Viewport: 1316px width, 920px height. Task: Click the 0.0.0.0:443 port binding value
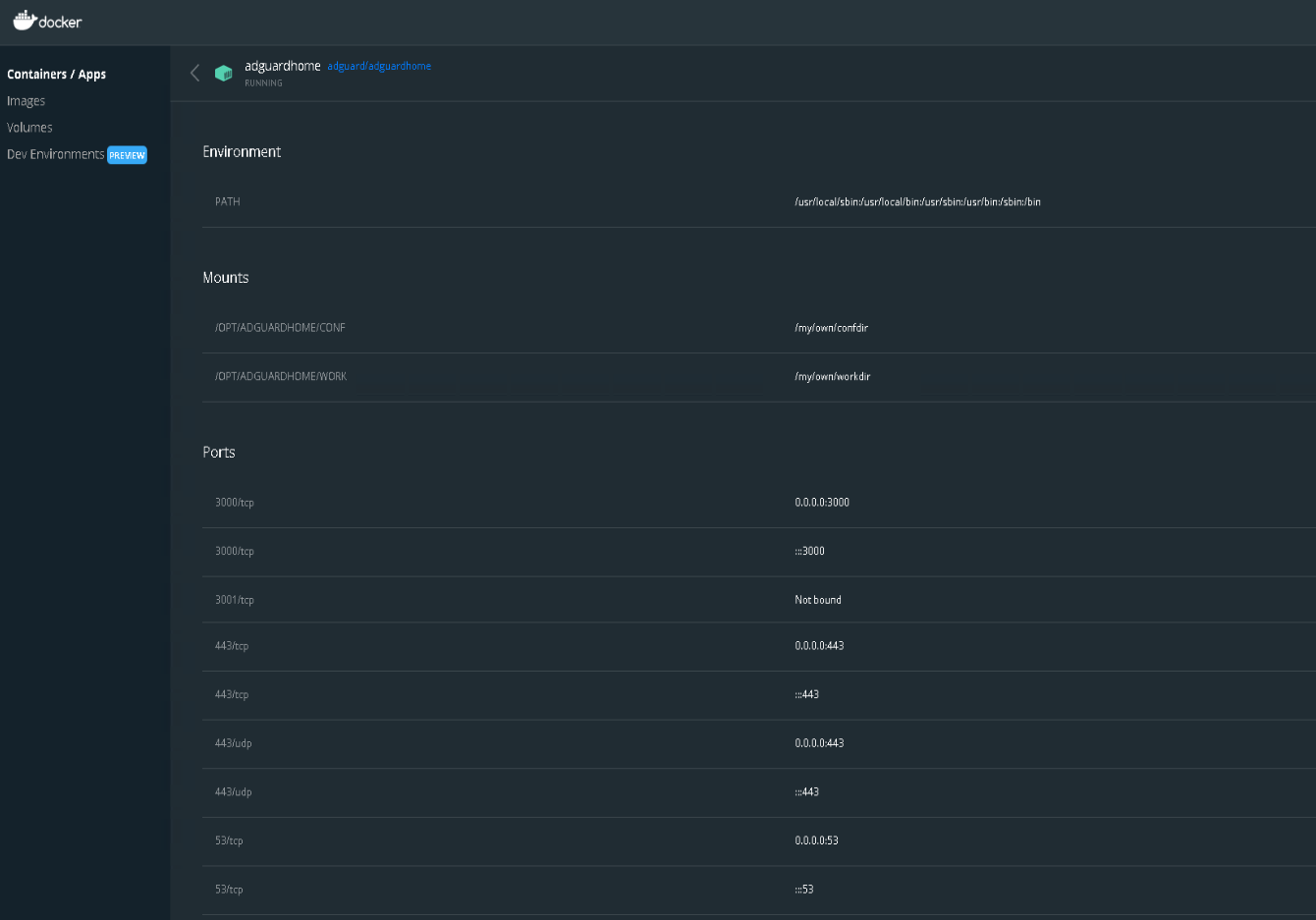click(820, 645)
